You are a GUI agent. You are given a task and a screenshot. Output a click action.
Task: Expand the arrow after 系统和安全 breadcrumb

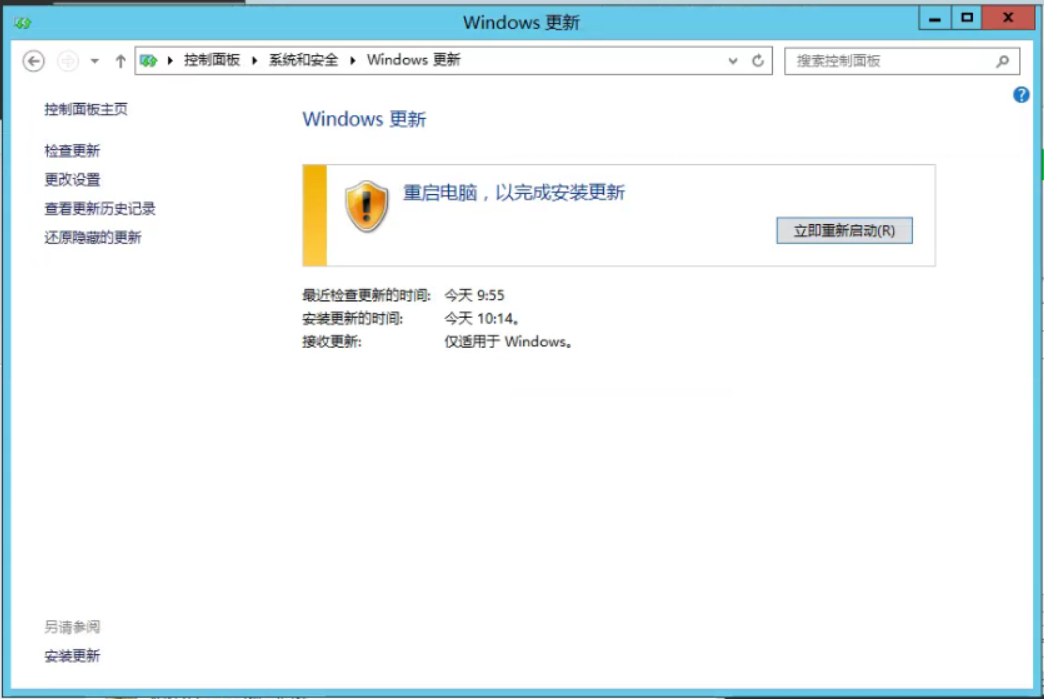coord(352,61)
